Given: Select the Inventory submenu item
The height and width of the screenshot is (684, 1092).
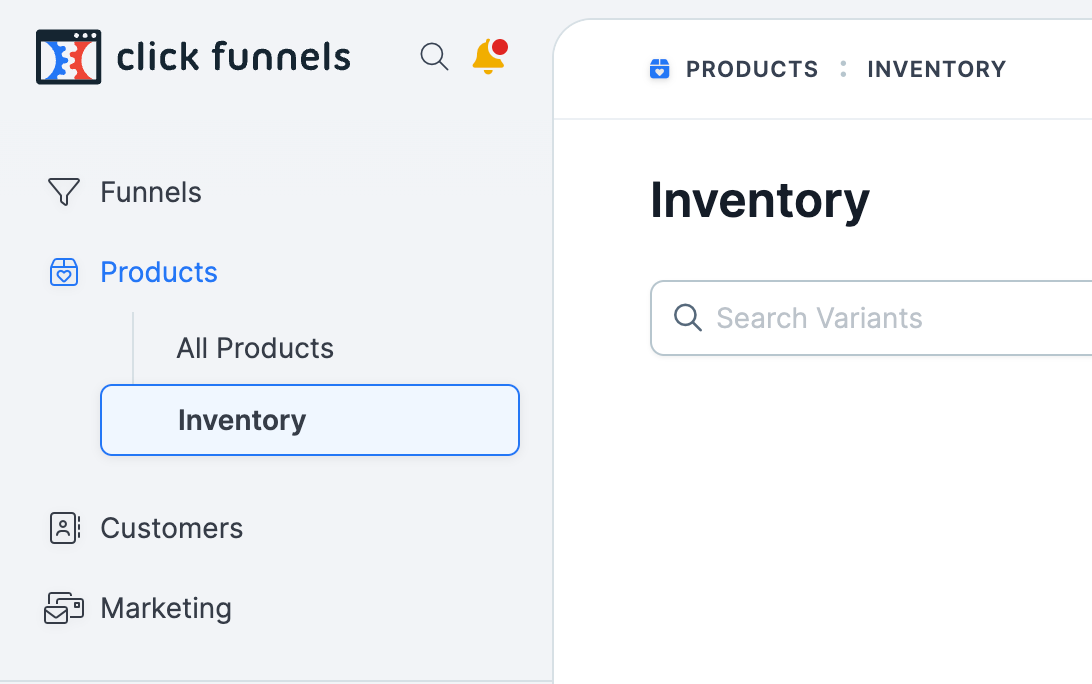Looking at the screenshot, I should click(310, 420).
